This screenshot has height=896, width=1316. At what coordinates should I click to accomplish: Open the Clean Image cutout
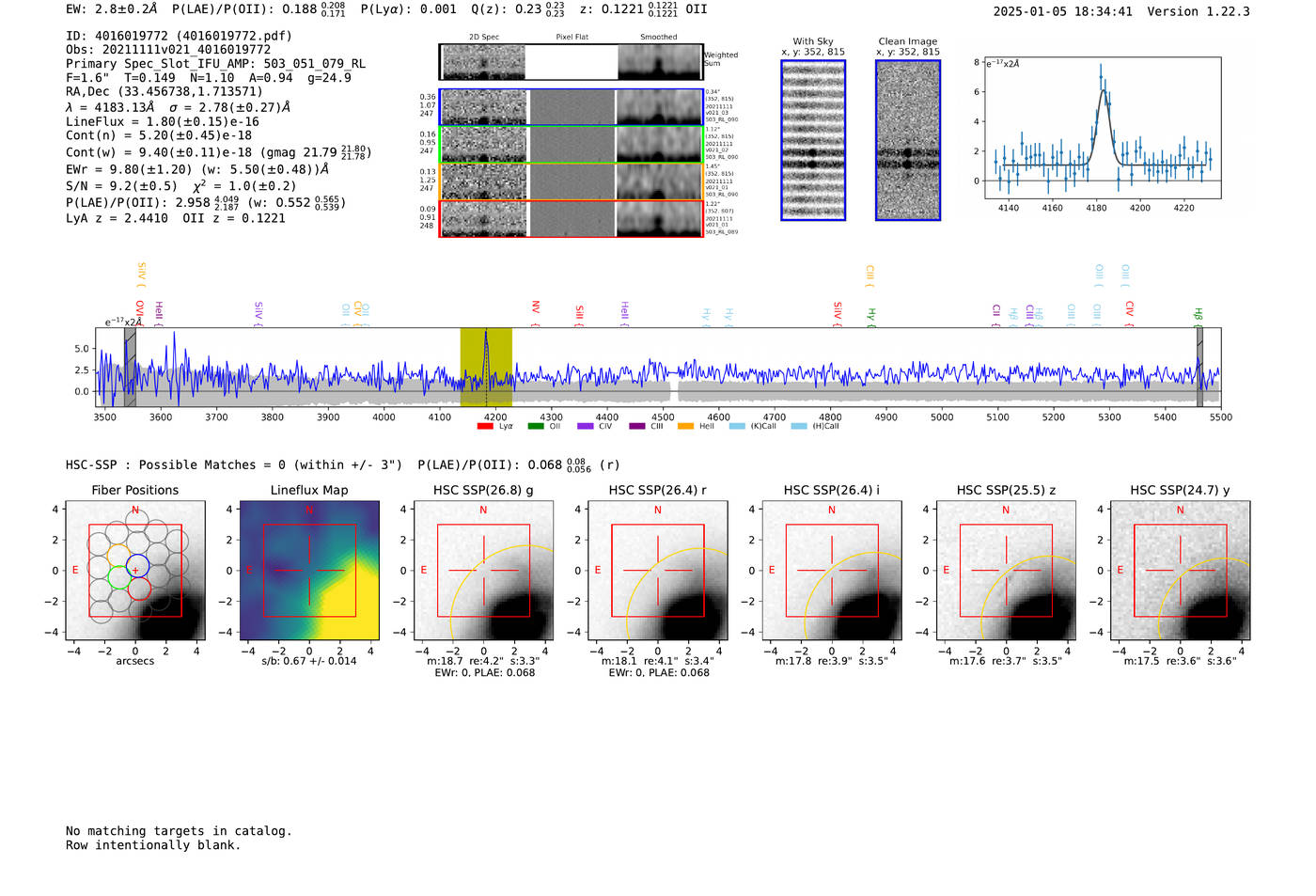[x=908, y=140]
